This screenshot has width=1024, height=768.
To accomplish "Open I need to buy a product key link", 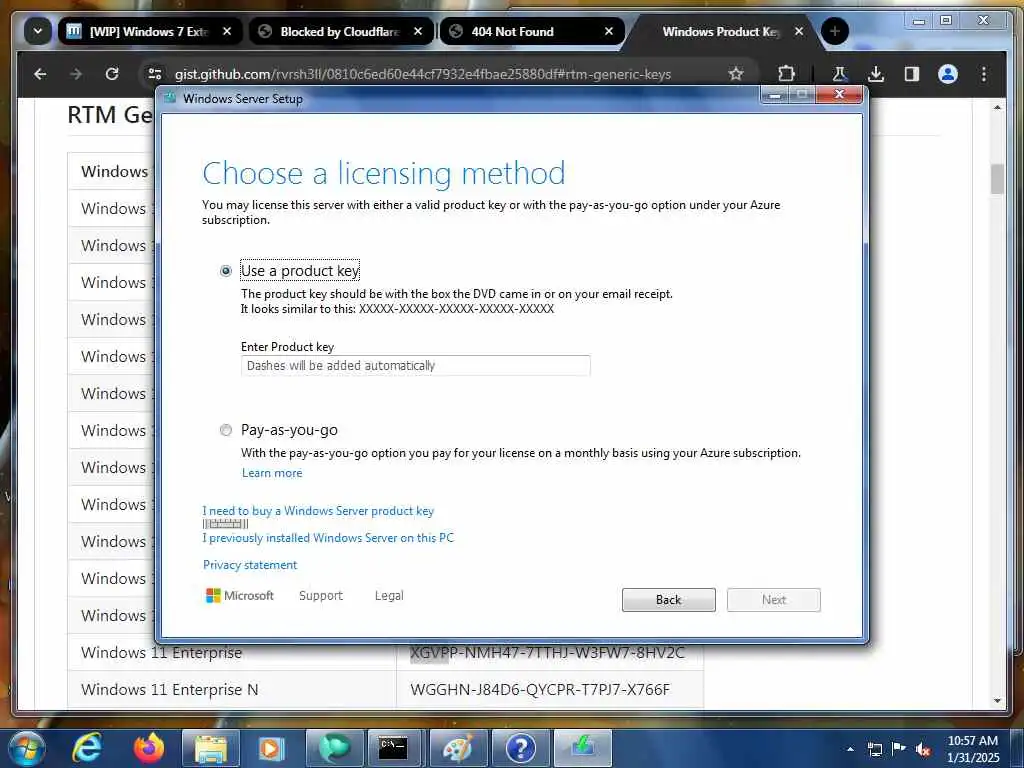I will click(318, 511).
